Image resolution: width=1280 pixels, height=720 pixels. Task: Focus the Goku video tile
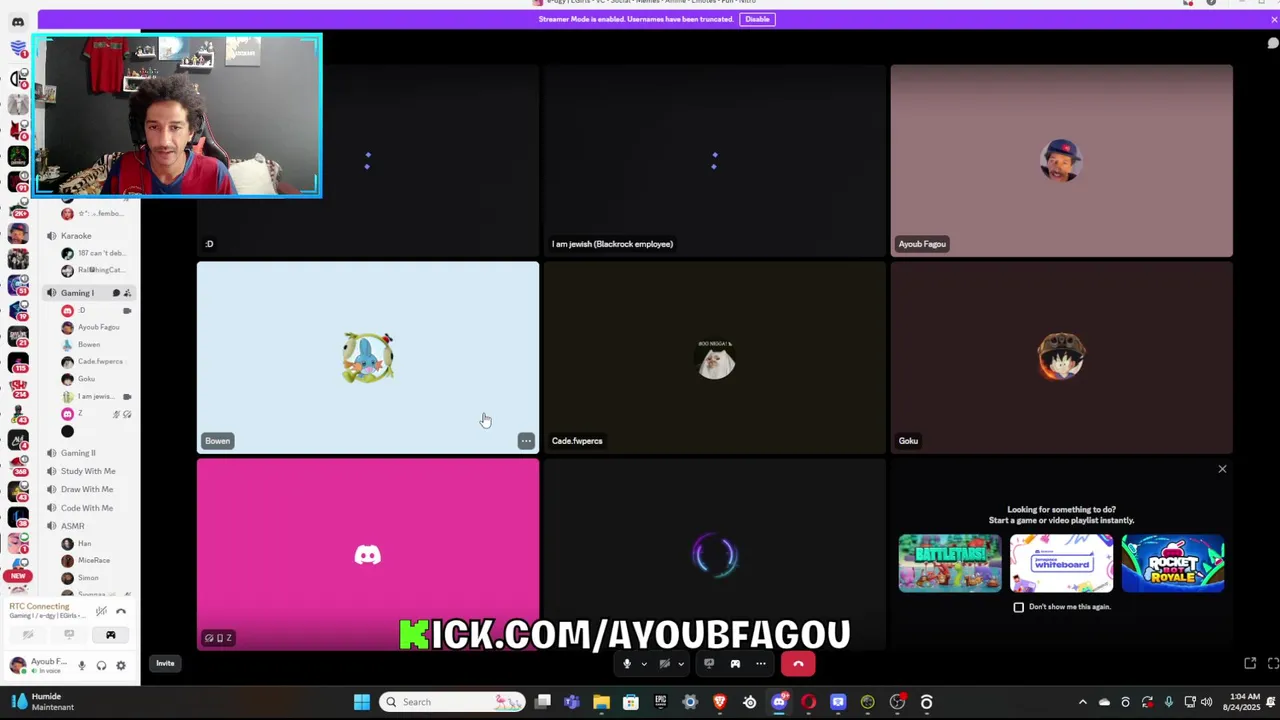click(1061, 358)
